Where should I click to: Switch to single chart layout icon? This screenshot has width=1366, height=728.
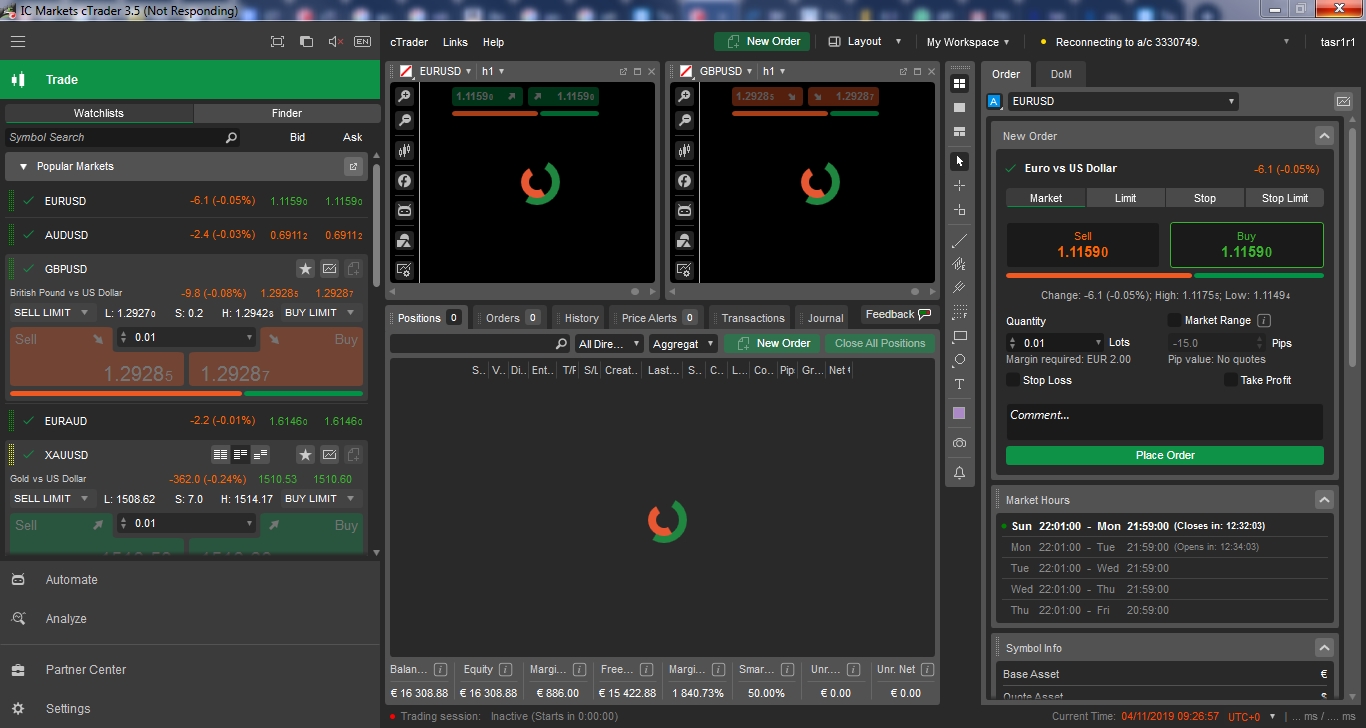pyautogui.click(x=960, y=108)
